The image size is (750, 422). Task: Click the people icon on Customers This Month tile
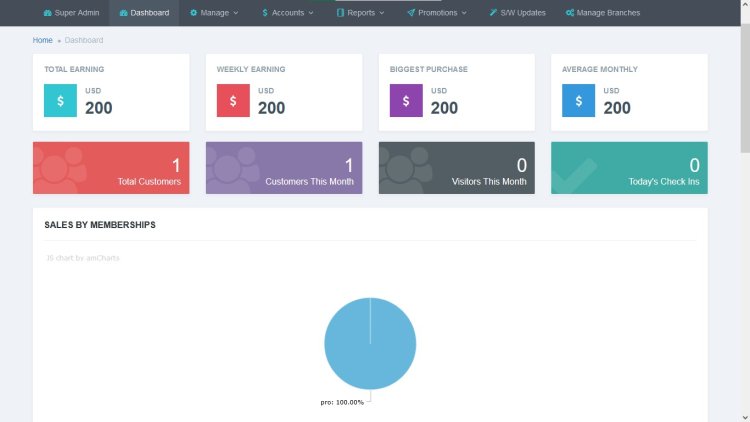[x=232, y=170]
